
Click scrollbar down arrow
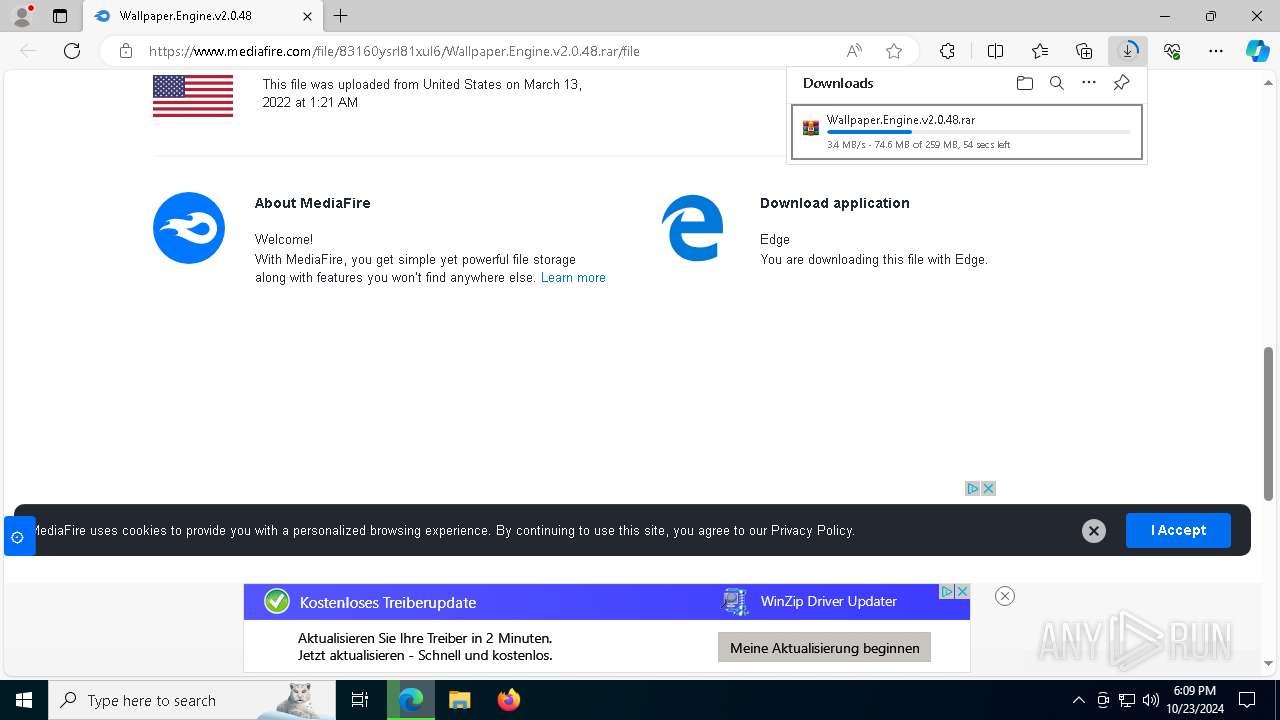pos(1268,663)
